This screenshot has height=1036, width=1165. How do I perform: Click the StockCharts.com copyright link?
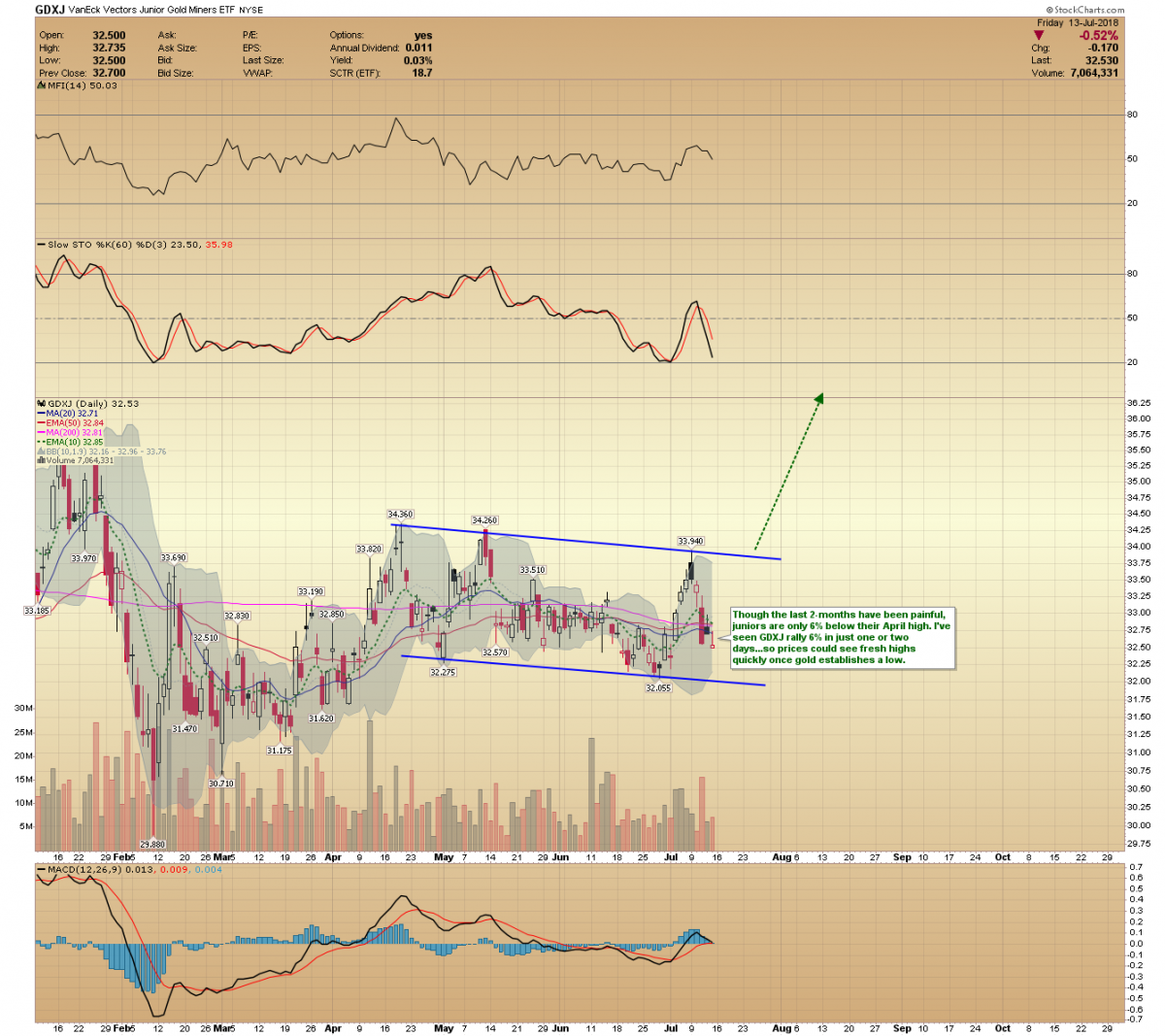click(x=1085, y=10)
